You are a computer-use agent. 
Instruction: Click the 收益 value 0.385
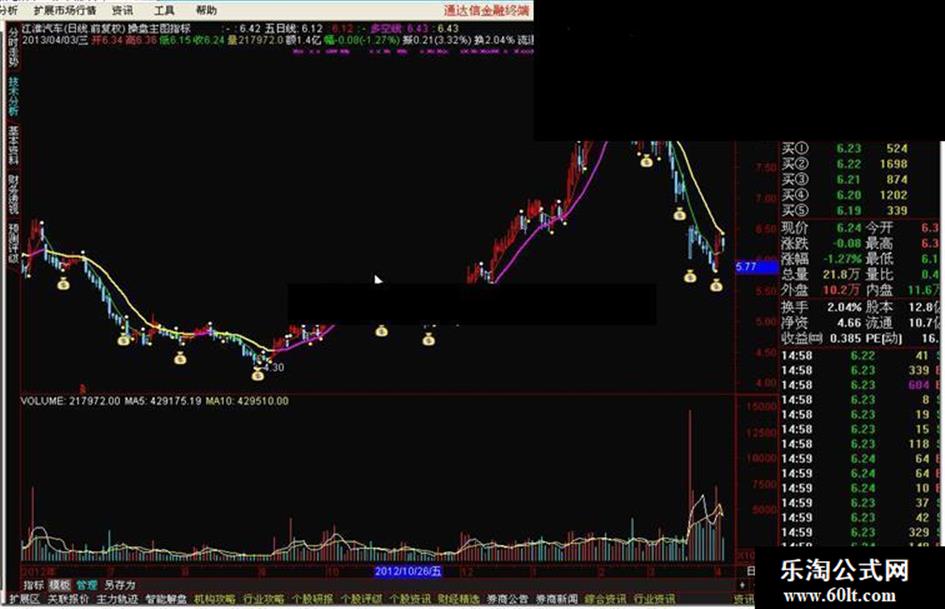(845, 338)
